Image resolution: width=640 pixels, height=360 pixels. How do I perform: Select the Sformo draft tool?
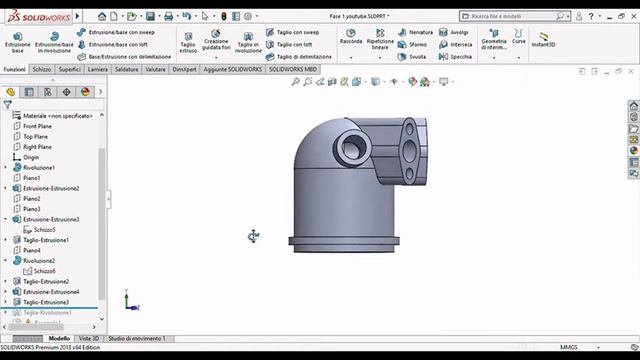click(413, 44)
